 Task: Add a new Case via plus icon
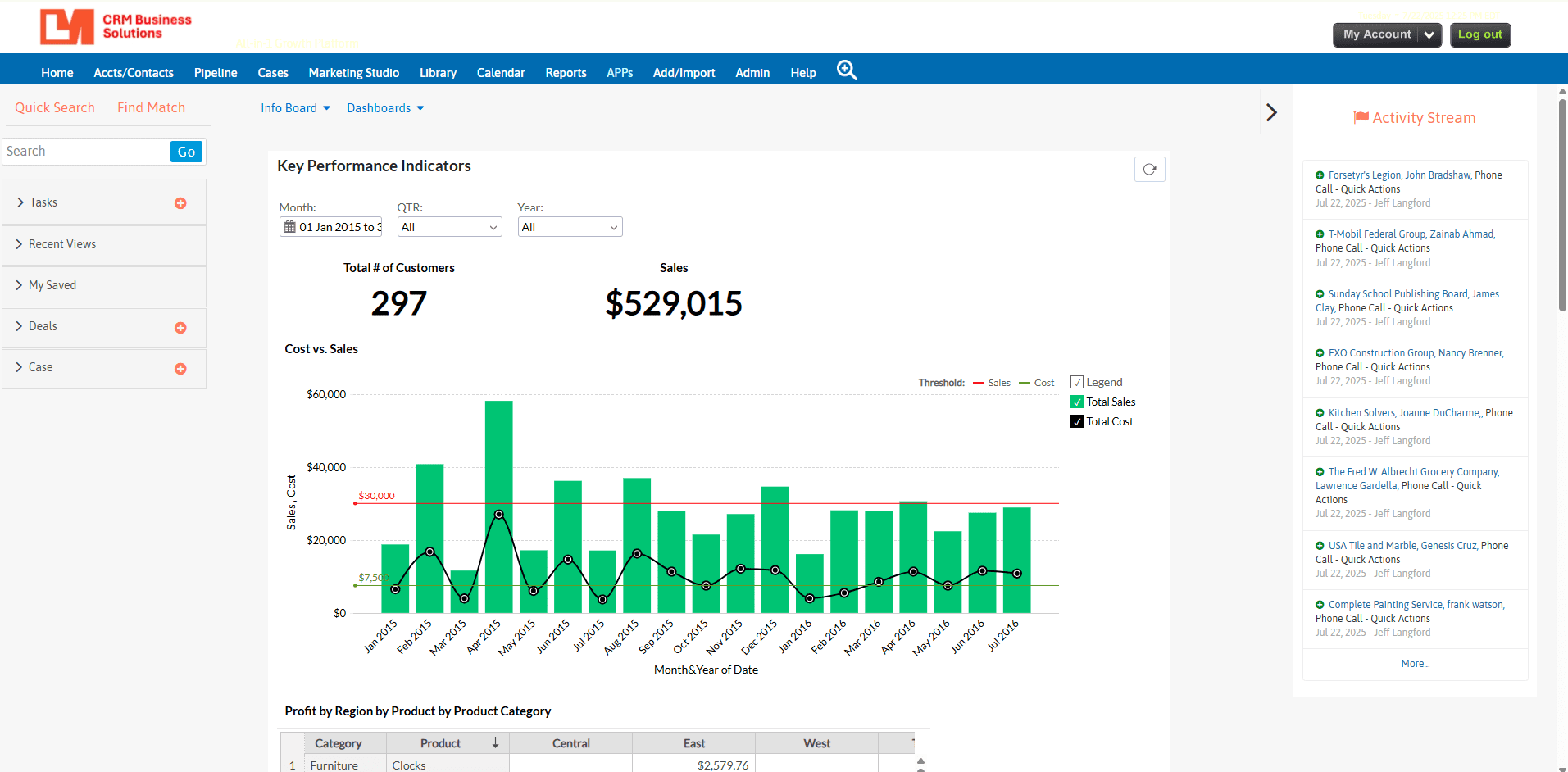click(x=180, y=368)
